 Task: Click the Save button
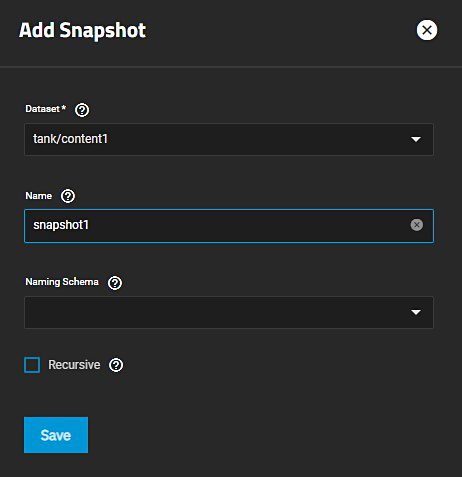[56, 435]
